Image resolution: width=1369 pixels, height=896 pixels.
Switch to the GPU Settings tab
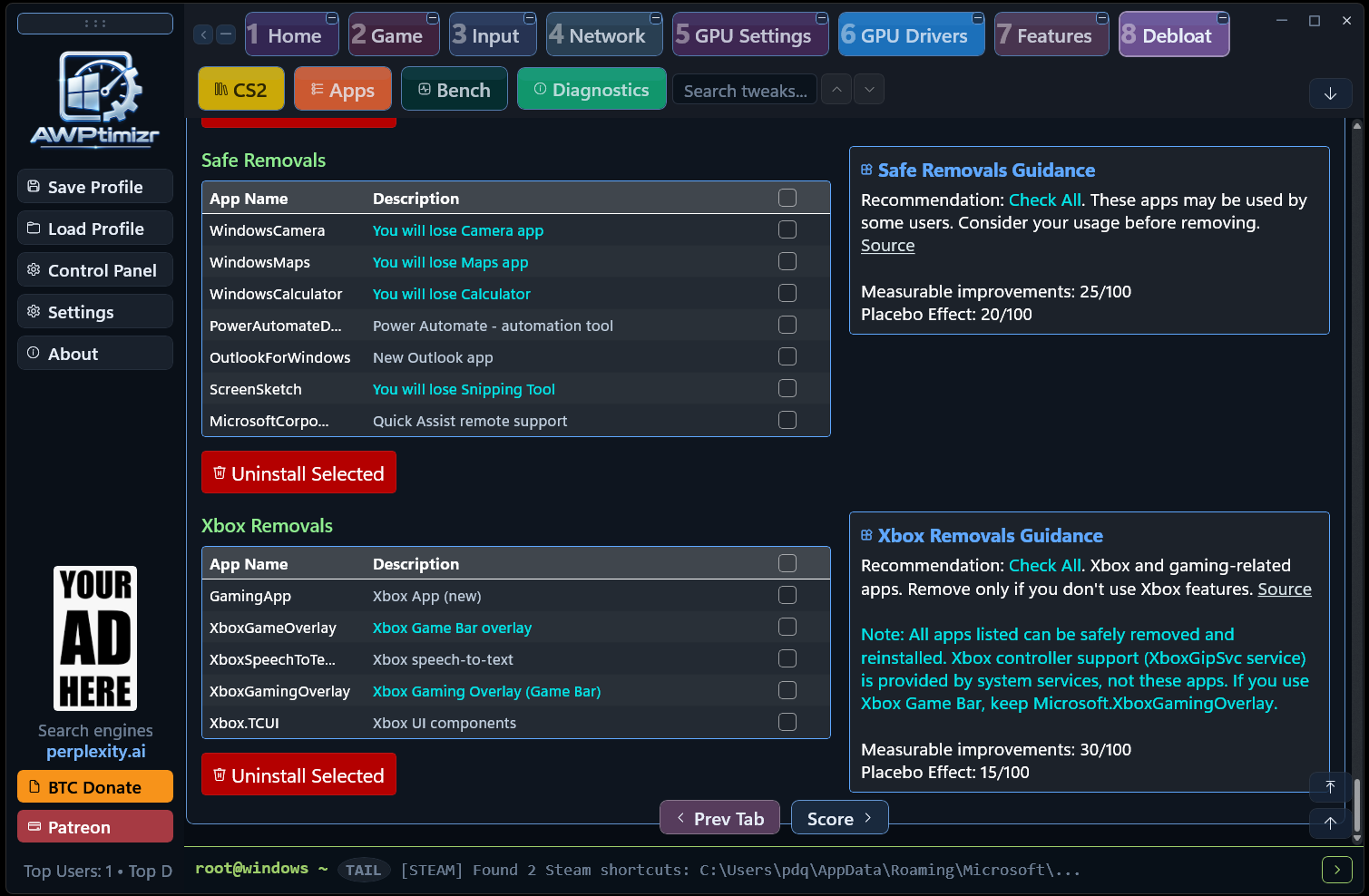pos(750,34)
